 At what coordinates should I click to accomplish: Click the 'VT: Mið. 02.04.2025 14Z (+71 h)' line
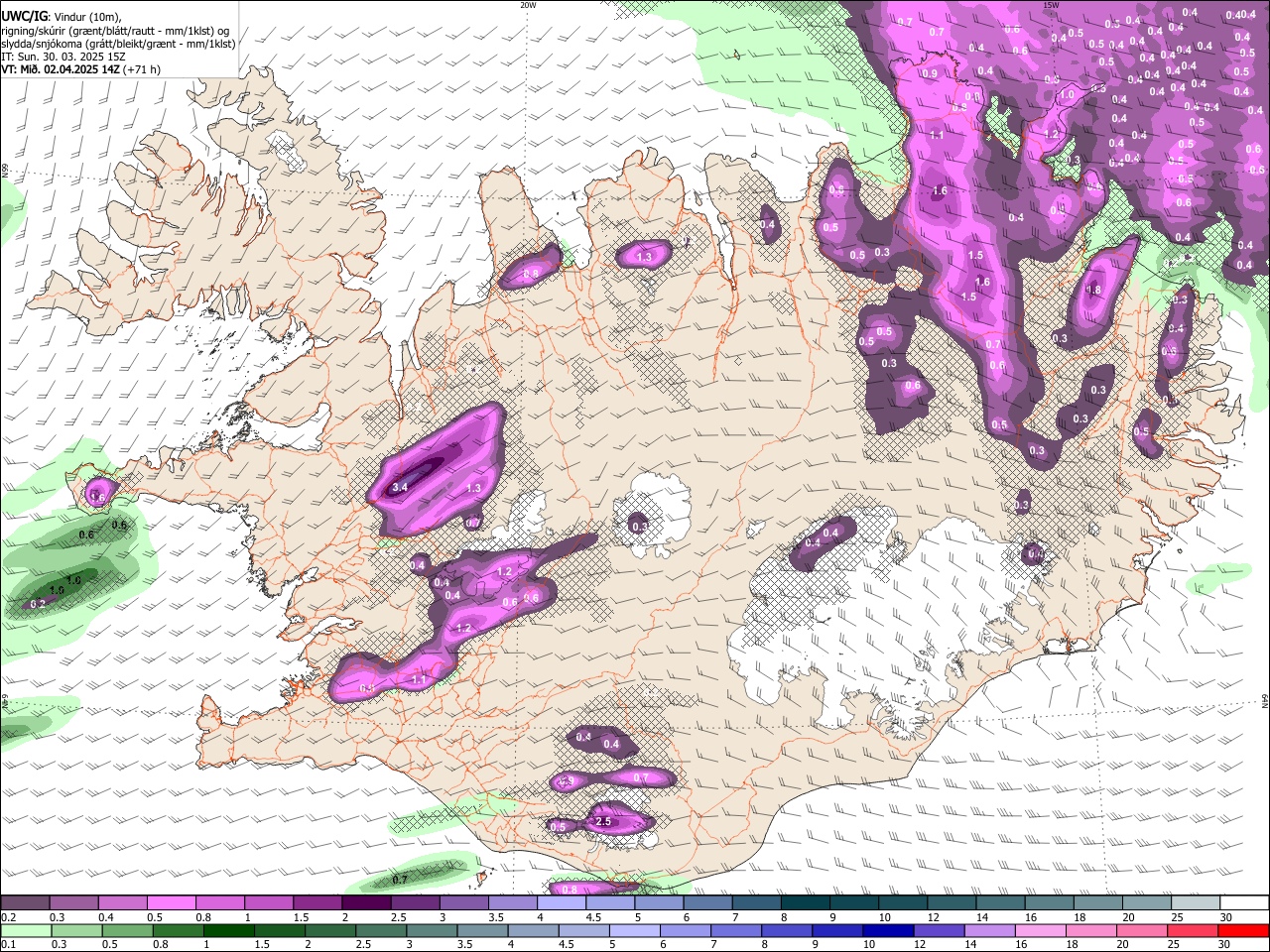(x=80, y=69)
